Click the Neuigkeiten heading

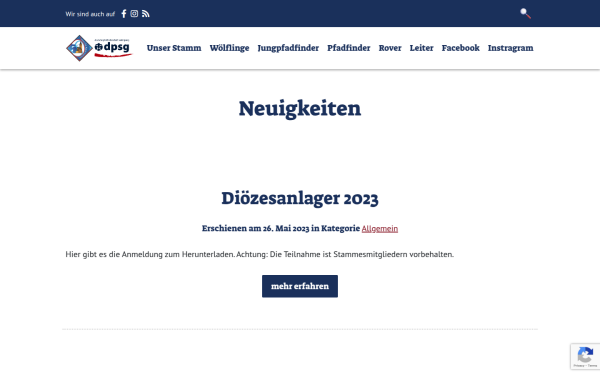click(300, 108)
